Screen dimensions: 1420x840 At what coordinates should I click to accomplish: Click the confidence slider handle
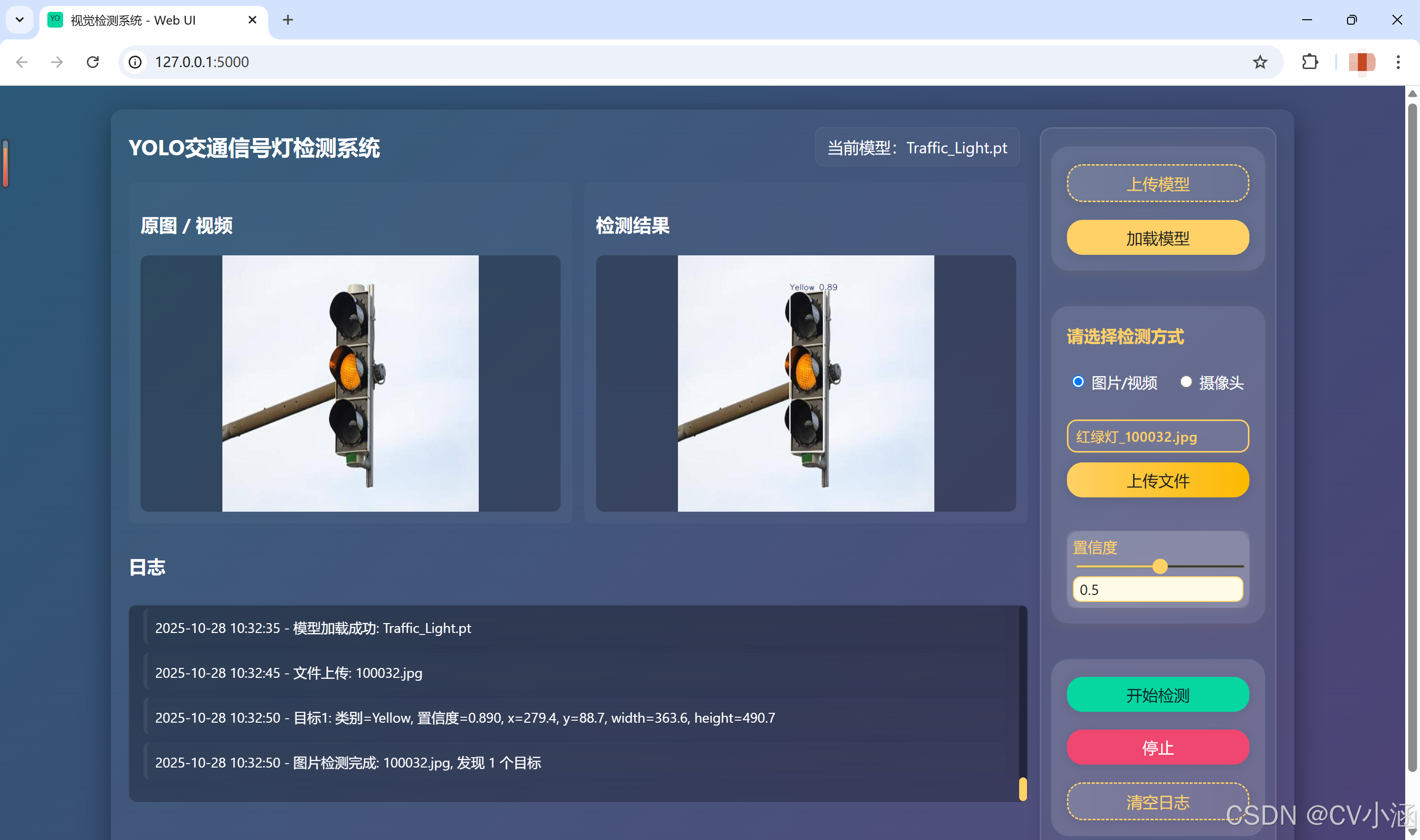pos(1160,566)
